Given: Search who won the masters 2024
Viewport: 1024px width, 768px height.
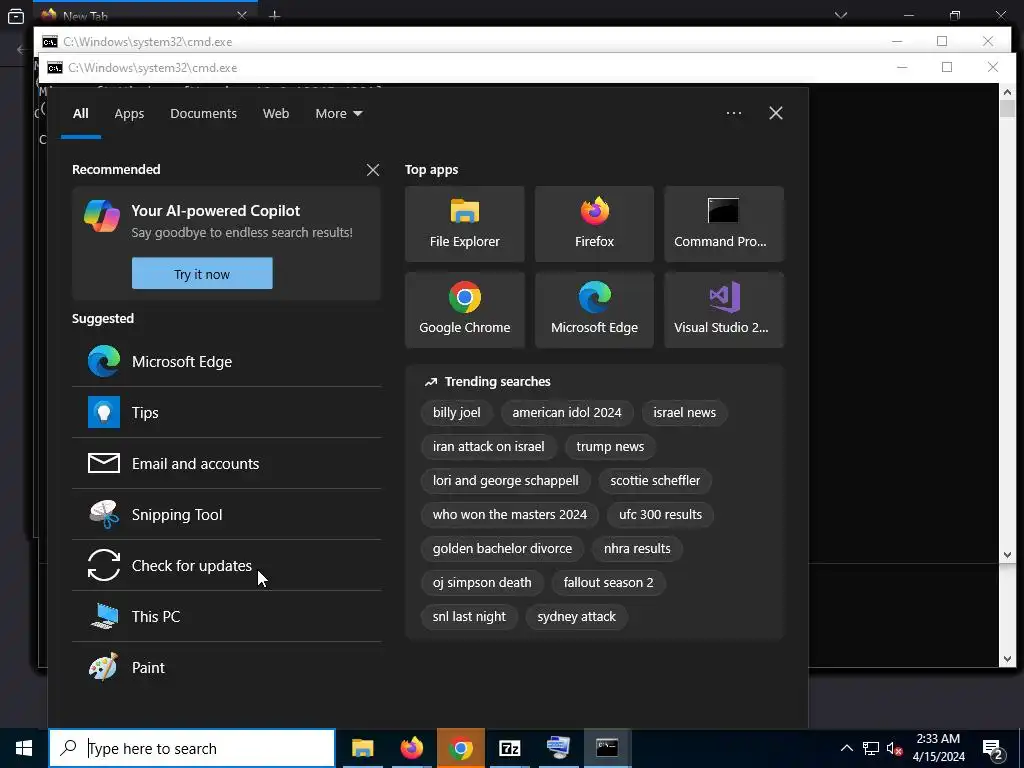Looking at the screenshot, I should 510,515.
